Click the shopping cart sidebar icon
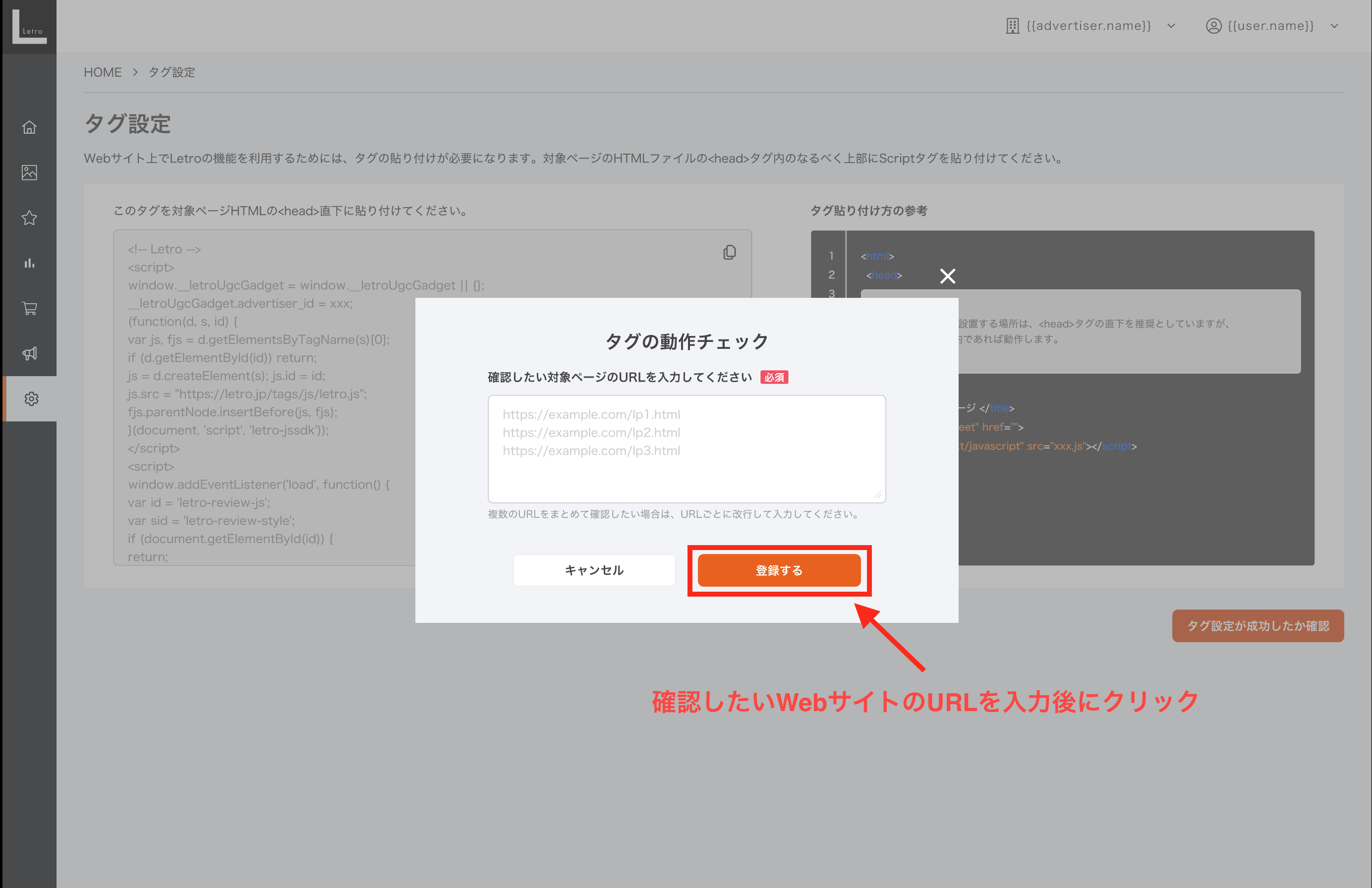 (x=29, y=308)
